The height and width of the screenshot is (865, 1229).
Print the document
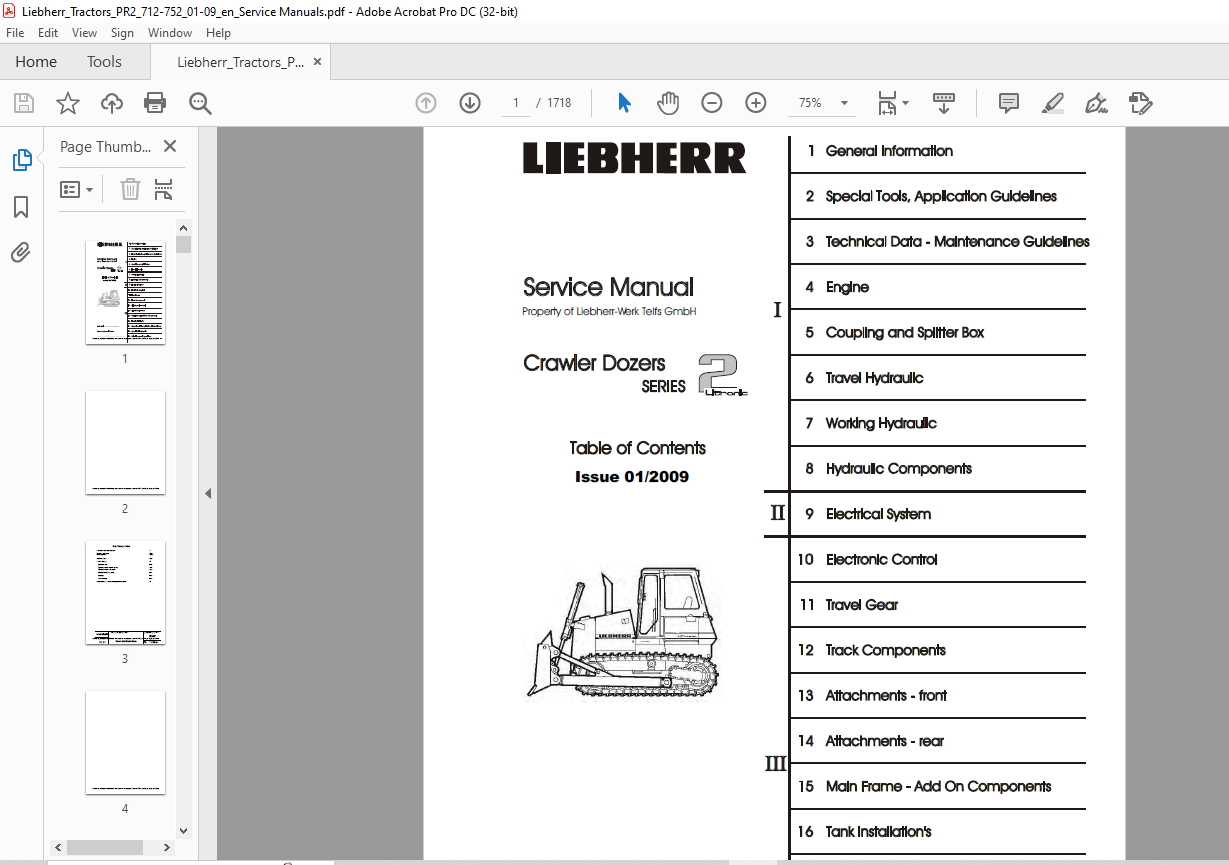(x=155, y=103)
